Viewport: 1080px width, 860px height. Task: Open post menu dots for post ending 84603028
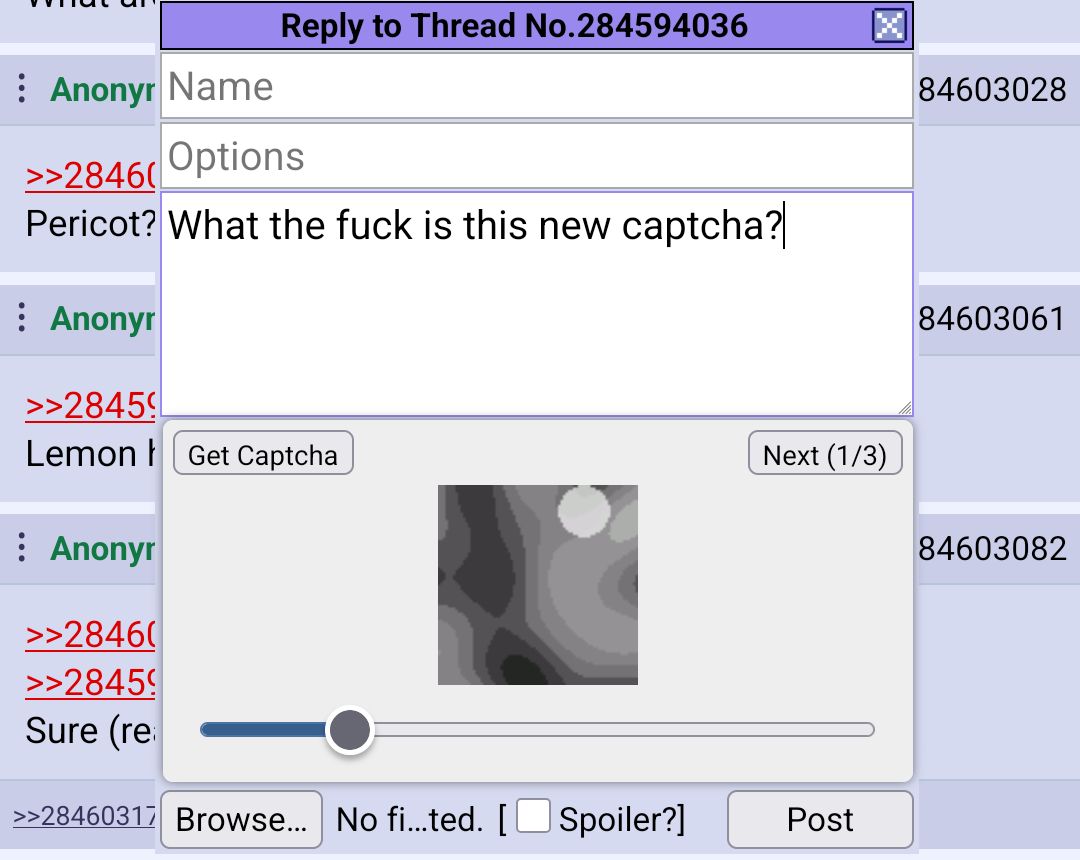click(22, 88)
